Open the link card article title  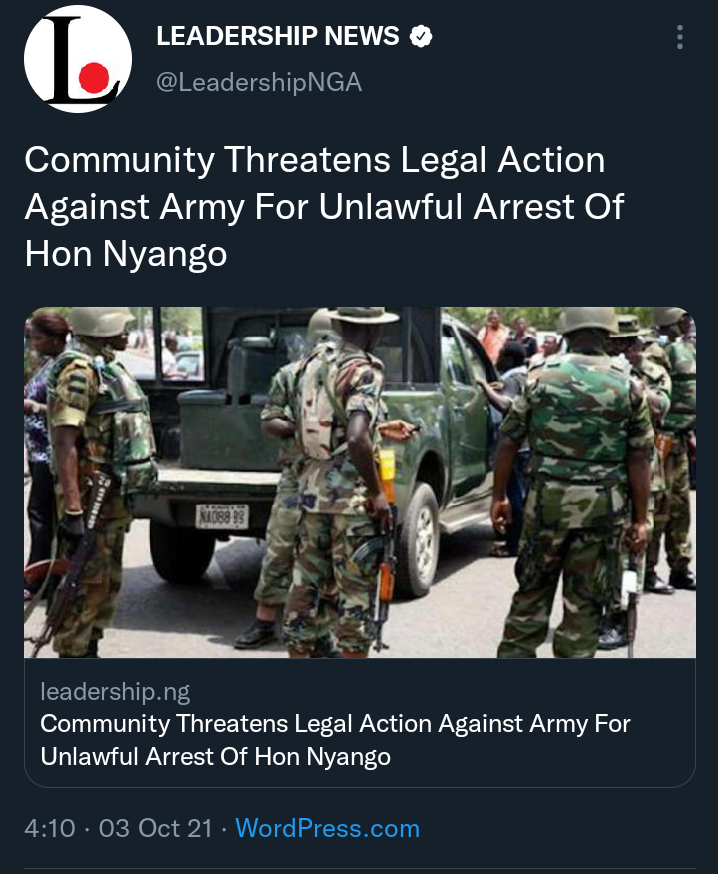click(335, 740)
